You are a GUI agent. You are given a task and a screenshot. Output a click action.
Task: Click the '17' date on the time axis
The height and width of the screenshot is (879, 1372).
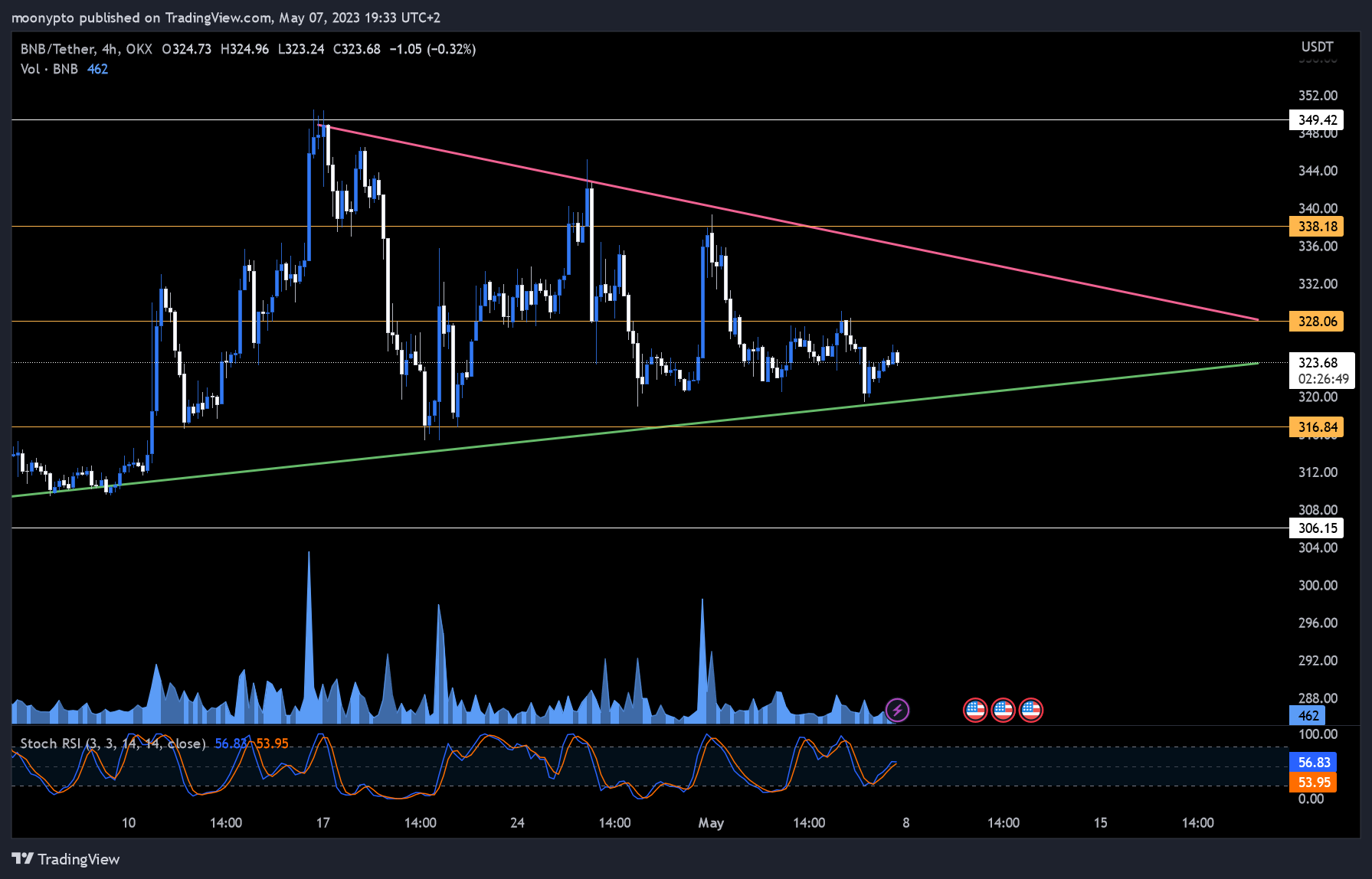point(323,823)
